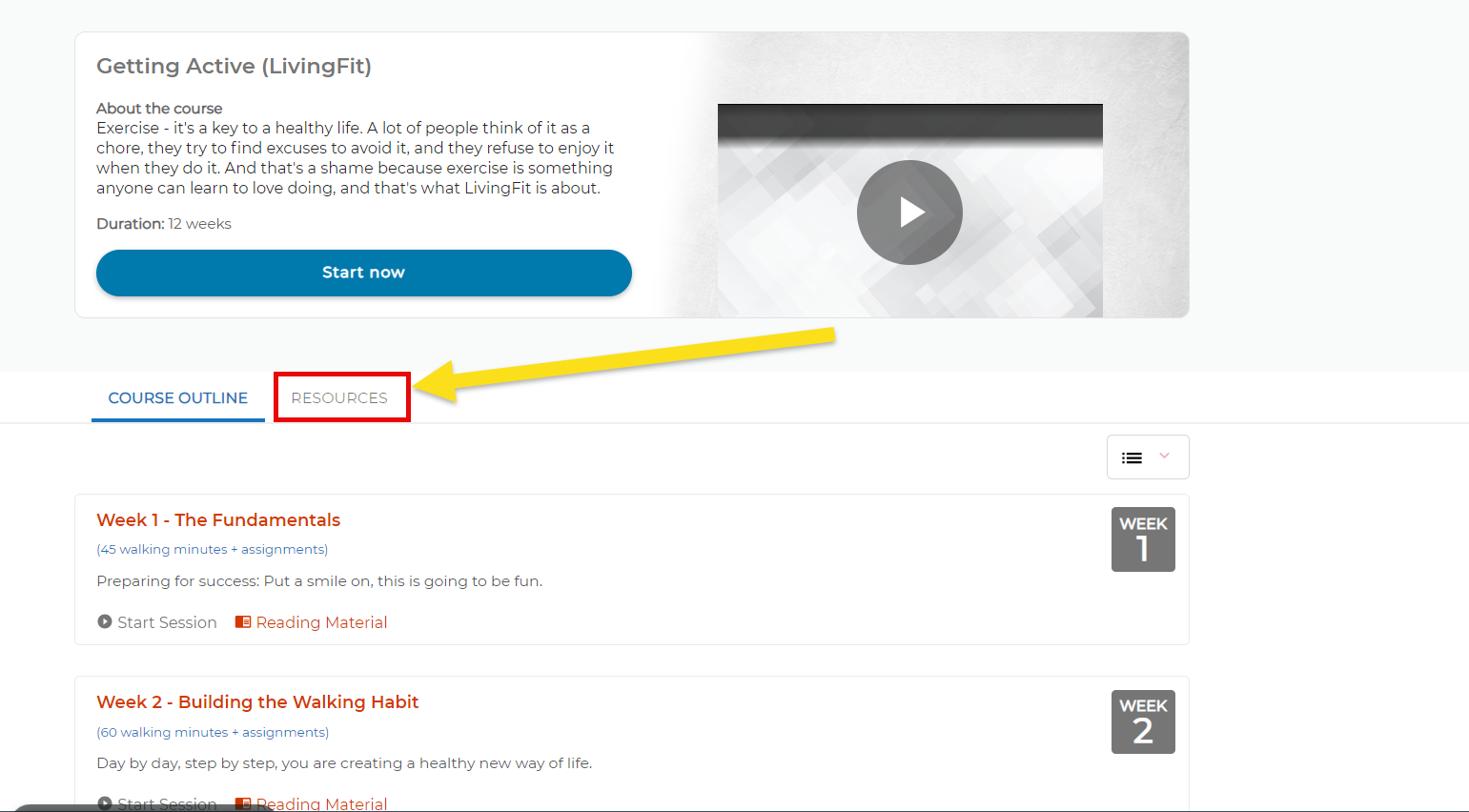Click 'Day by day, step by step' description
Screen dimensions: 1469x812
(344, 763)
